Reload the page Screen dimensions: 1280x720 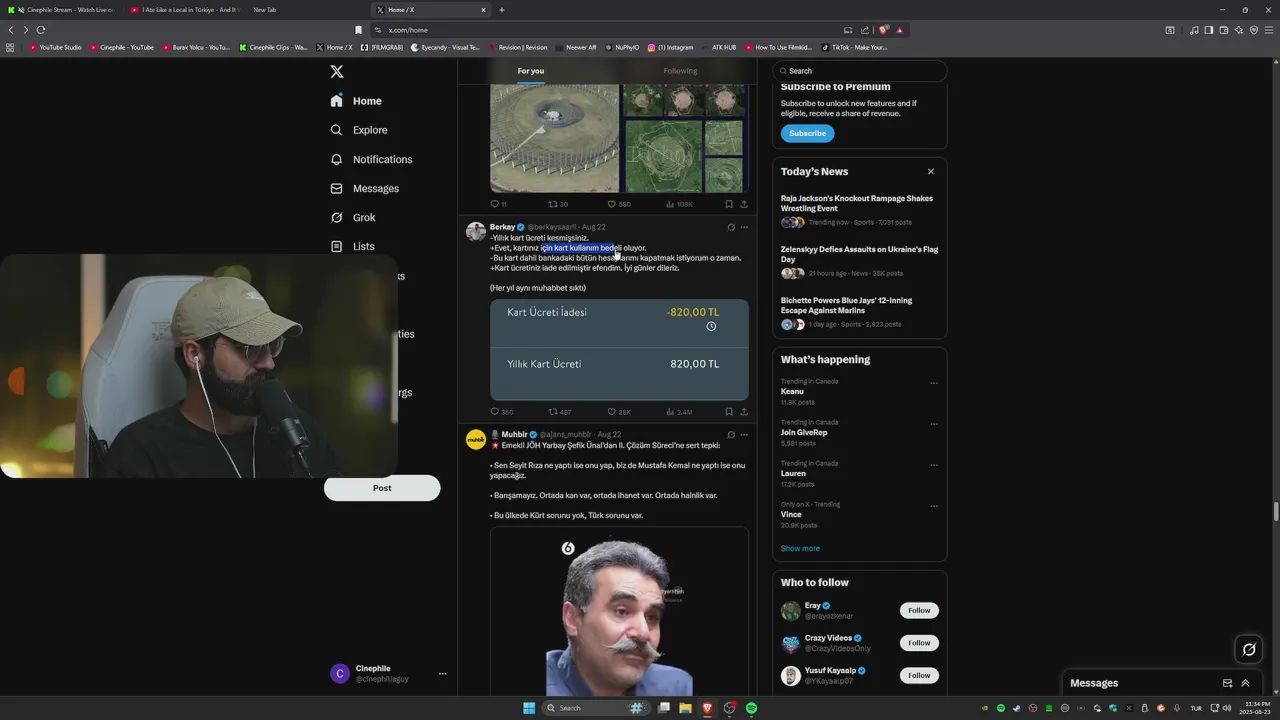[x=41, y=30]
